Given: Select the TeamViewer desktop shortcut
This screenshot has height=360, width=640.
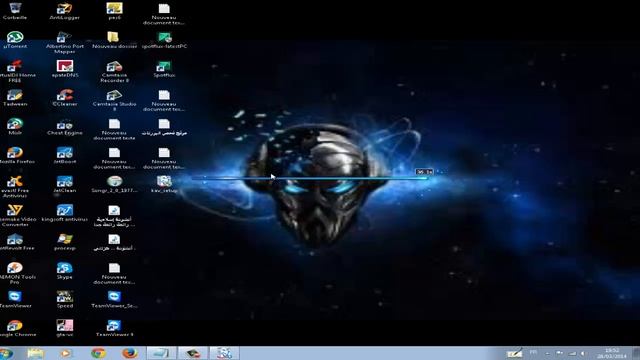Looking at the screenshot, I should [x=15, y=299].
